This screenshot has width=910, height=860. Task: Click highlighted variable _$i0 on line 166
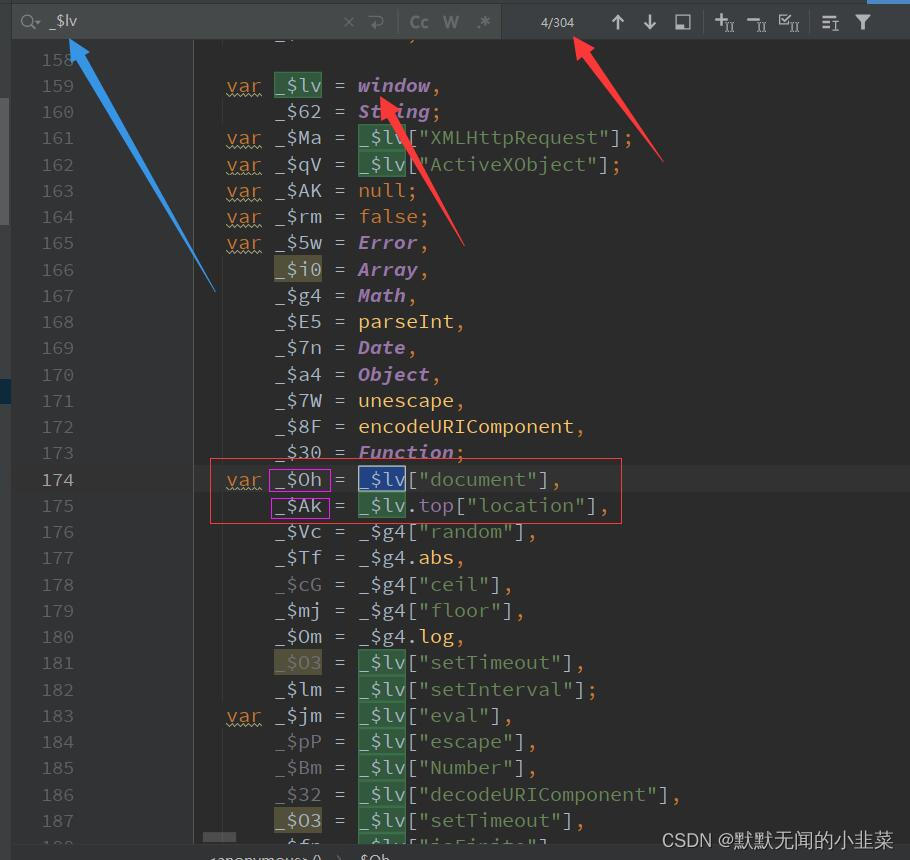pos(298,270)
